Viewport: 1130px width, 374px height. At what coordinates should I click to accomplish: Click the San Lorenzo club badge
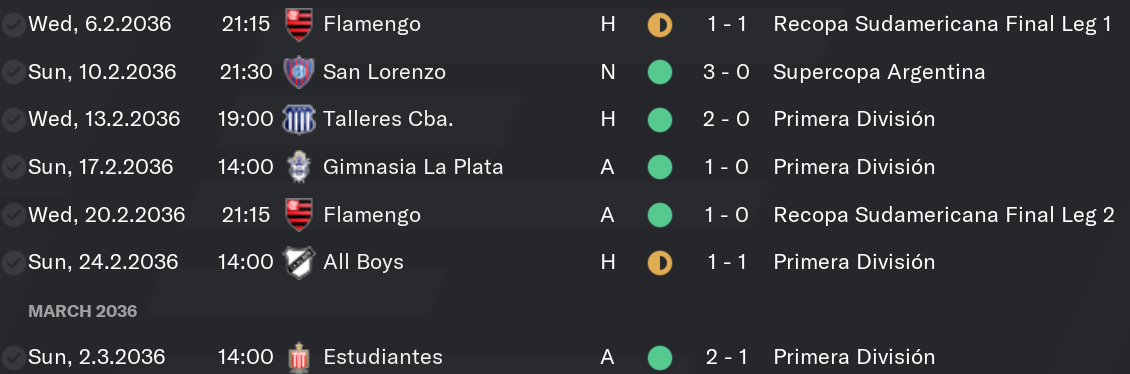pyautogui.click(x=298, y=72)
